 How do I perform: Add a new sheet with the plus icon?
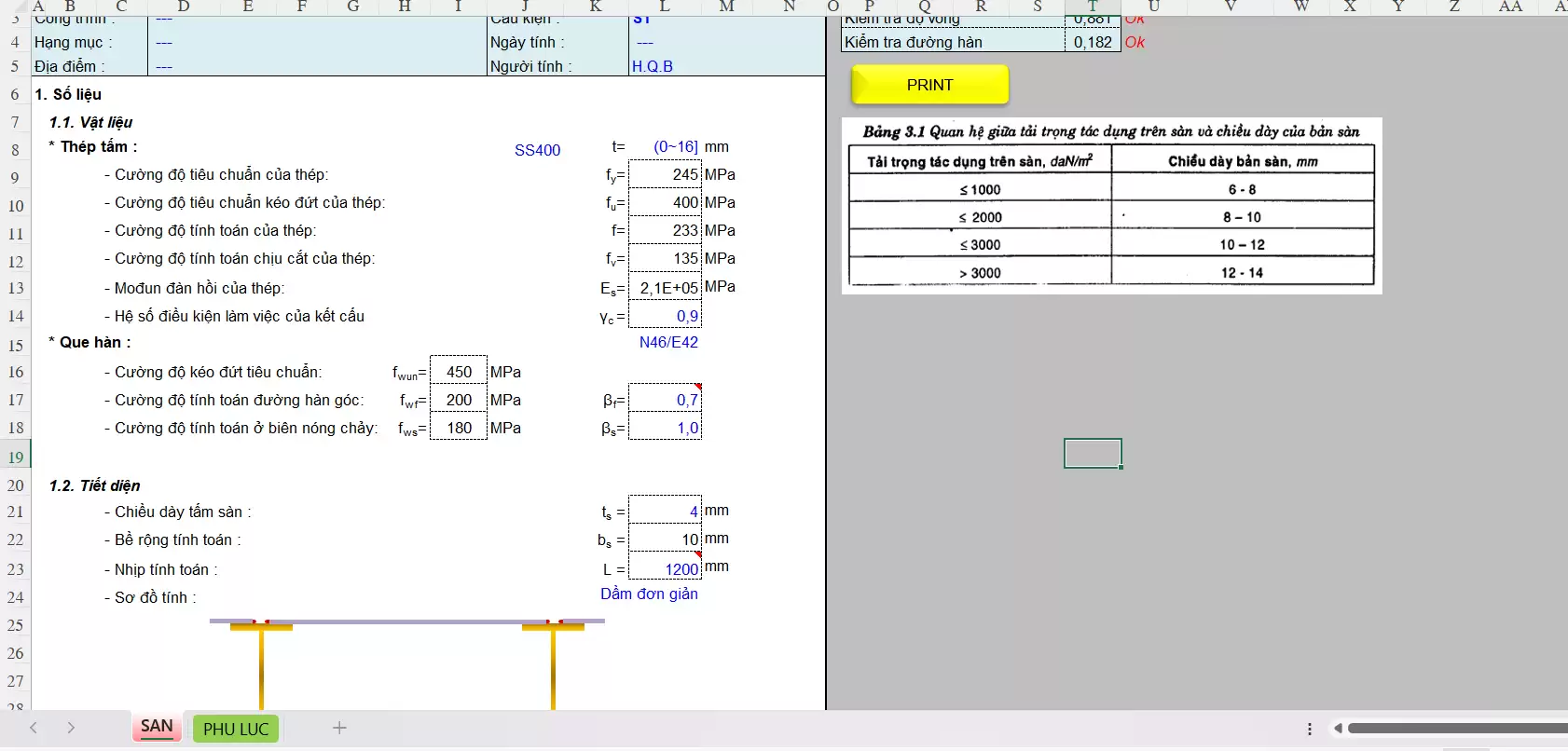pyautogui.click(x=339, y=728)
